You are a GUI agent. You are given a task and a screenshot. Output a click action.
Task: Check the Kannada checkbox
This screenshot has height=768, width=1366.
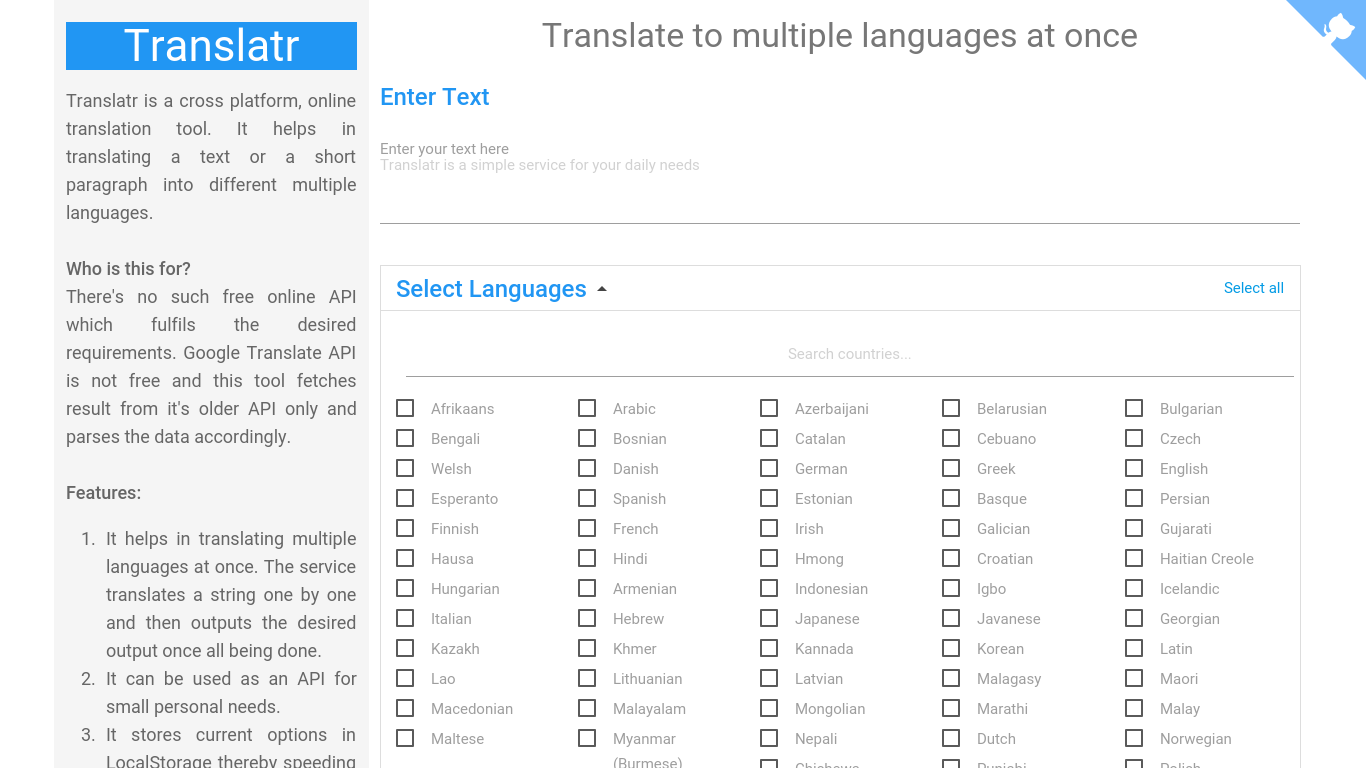(x=769, y=648)
